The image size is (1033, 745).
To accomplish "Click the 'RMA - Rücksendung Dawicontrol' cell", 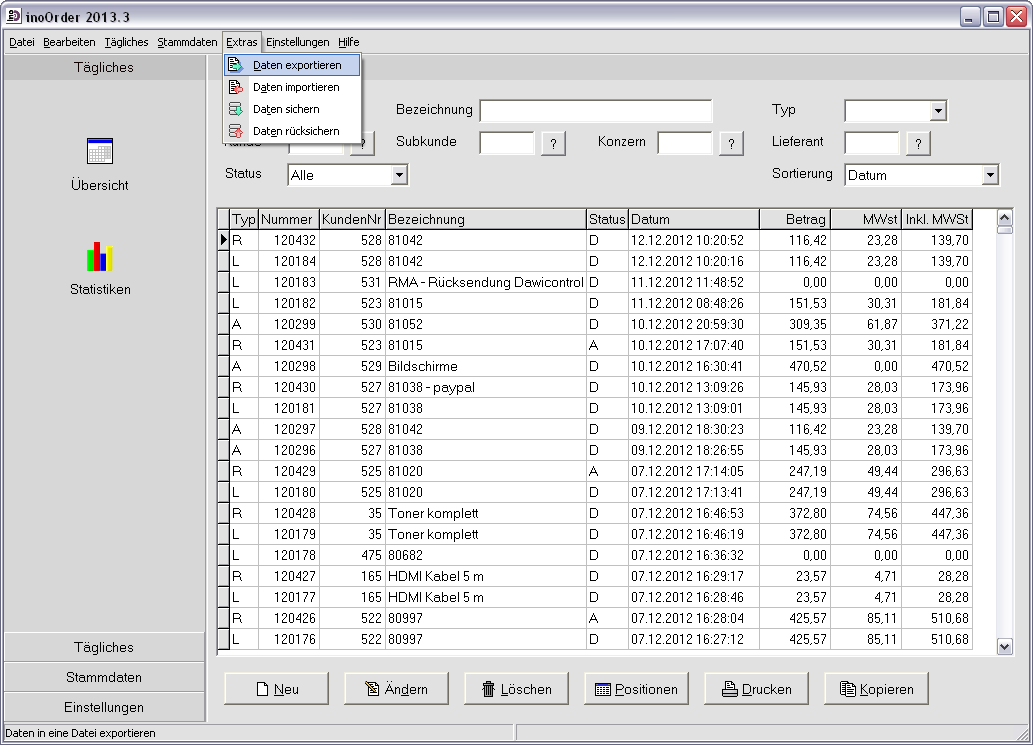I will click(x=486, y=282).
